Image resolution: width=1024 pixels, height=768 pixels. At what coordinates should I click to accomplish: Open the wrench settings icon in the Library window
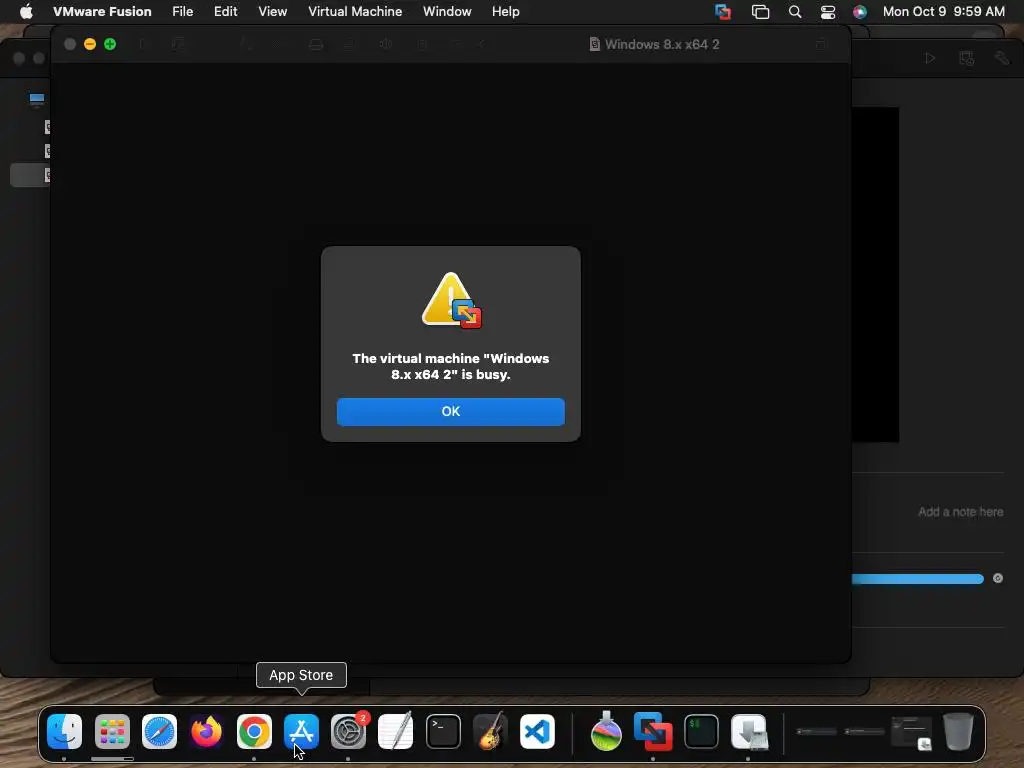[x=1002, y=58]
